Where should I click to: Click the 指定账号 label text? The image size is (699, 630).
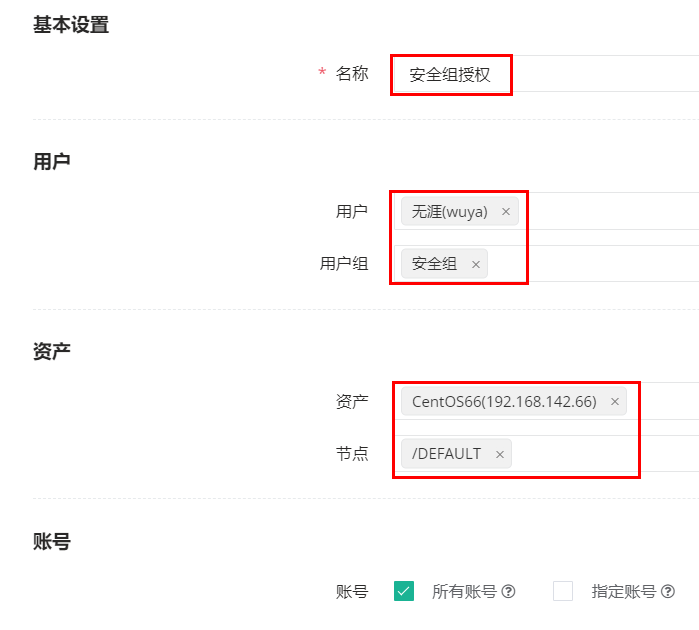pyautogui.click(x=624, y=592)
